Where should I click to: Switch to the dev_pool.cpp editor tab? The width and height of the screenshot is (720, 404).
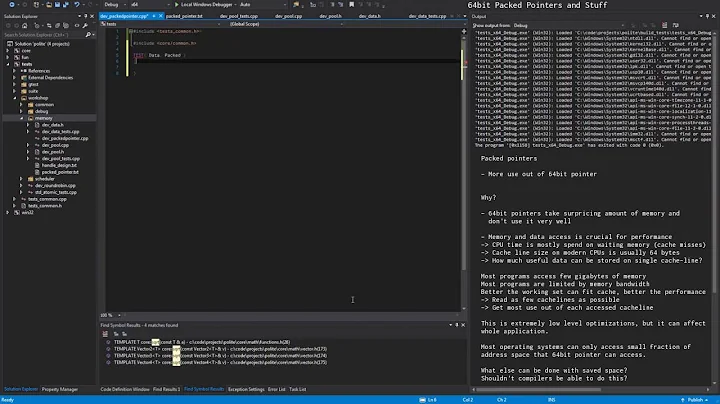(288, 16)
